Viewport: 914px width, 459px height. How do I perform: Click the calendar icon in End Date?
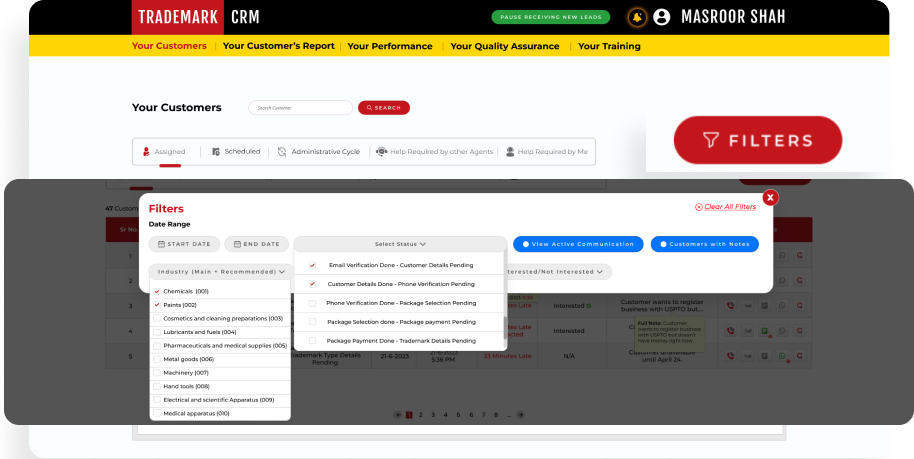pos(236,244)
